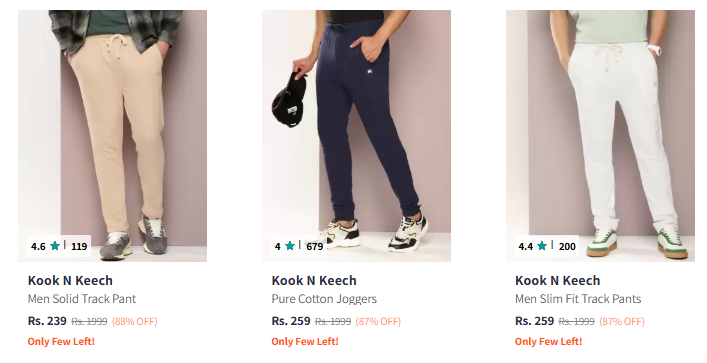This screenshot has width=707, height=363.
Task: Click 87% OFF label under Slim Fit Track Pants
Action: click(x=622, y=322)
